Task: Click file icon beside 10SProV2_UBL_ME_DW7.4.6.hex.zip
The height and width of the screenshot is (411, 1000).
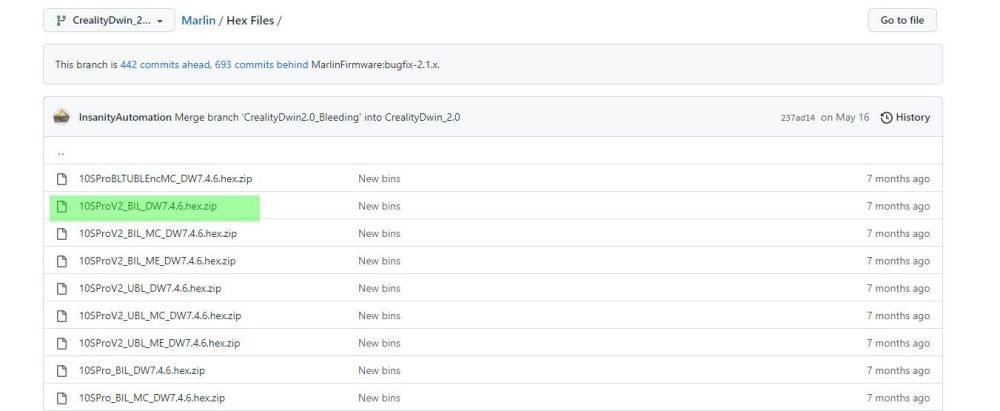Action: click(62, 343)
